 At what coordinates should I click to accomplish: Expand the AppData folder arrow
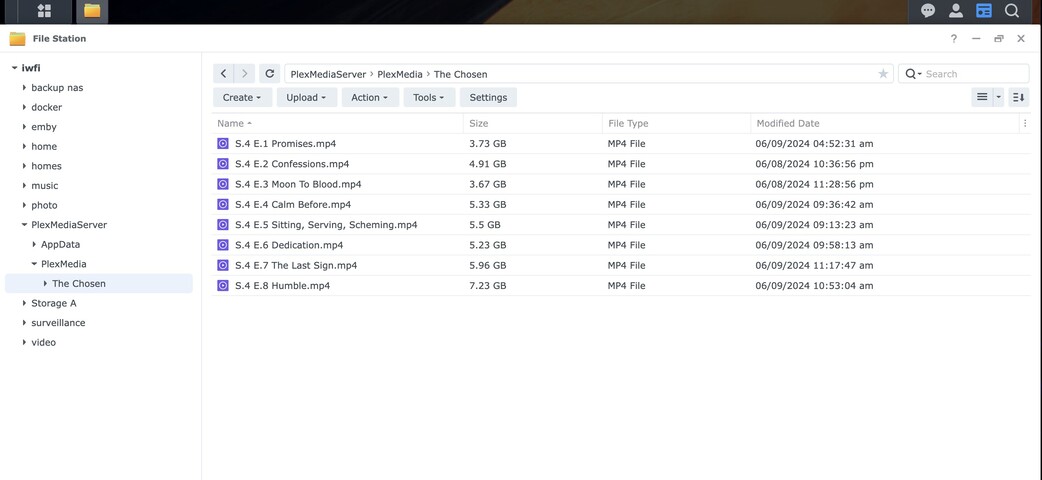tap(34, 244)
